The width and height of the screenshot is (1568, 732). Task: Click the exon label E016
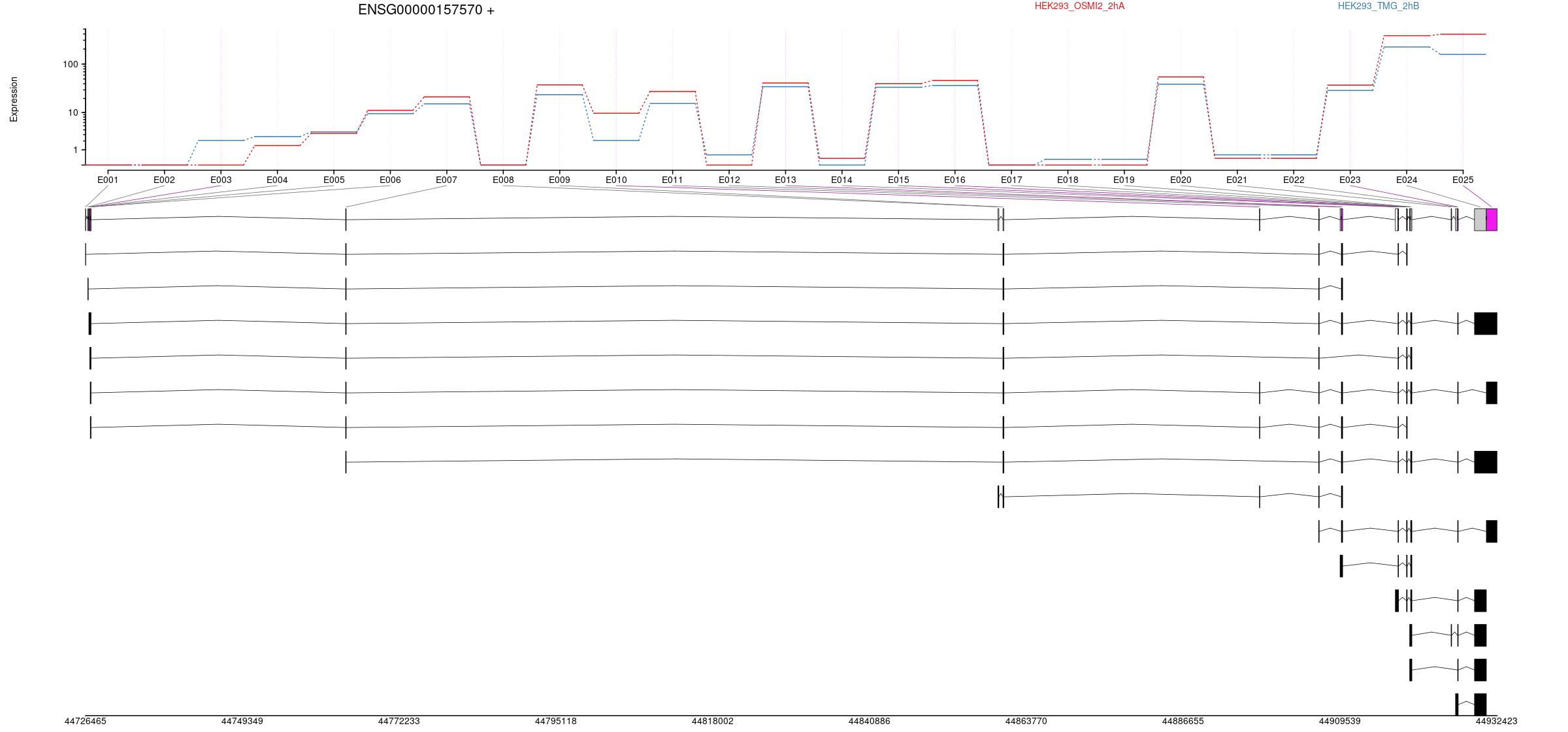tap(955, 180)
